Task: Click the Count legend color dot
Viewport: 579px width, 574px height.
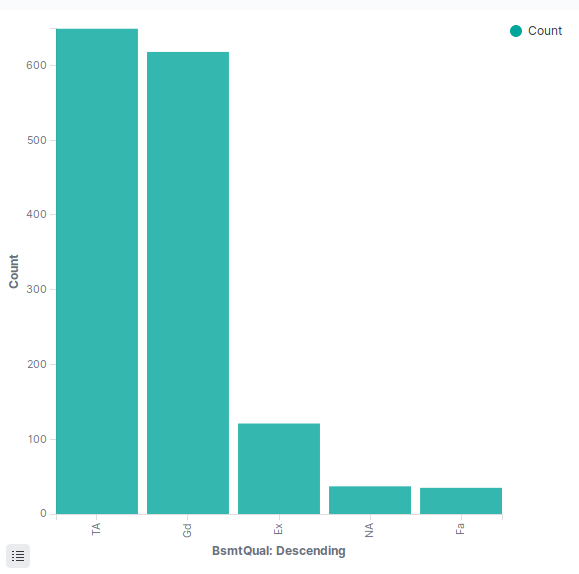Action: coord(515,31)
